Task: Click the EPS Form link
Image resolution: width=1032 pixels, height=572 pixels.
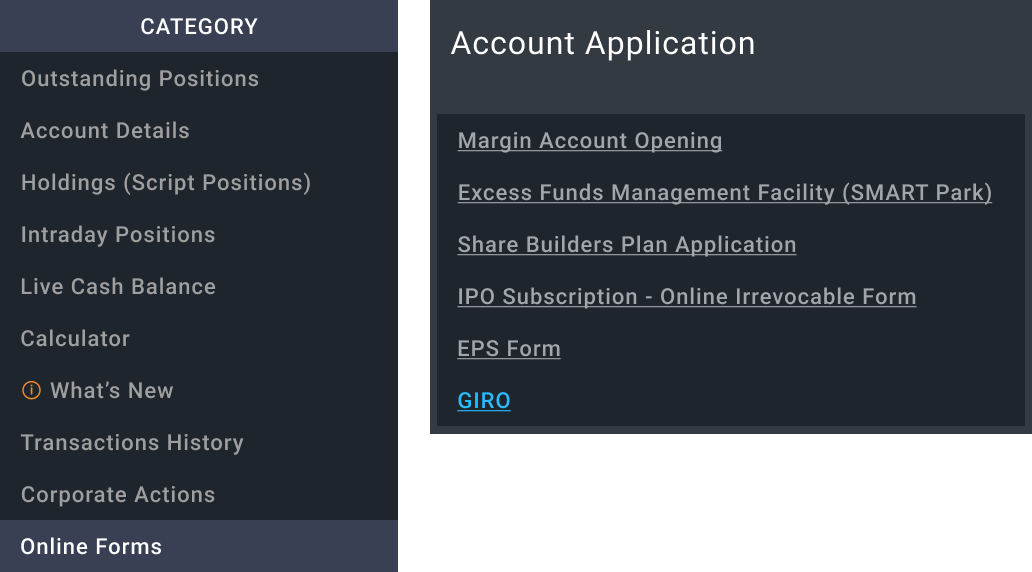Action: [x=509, y=349]
